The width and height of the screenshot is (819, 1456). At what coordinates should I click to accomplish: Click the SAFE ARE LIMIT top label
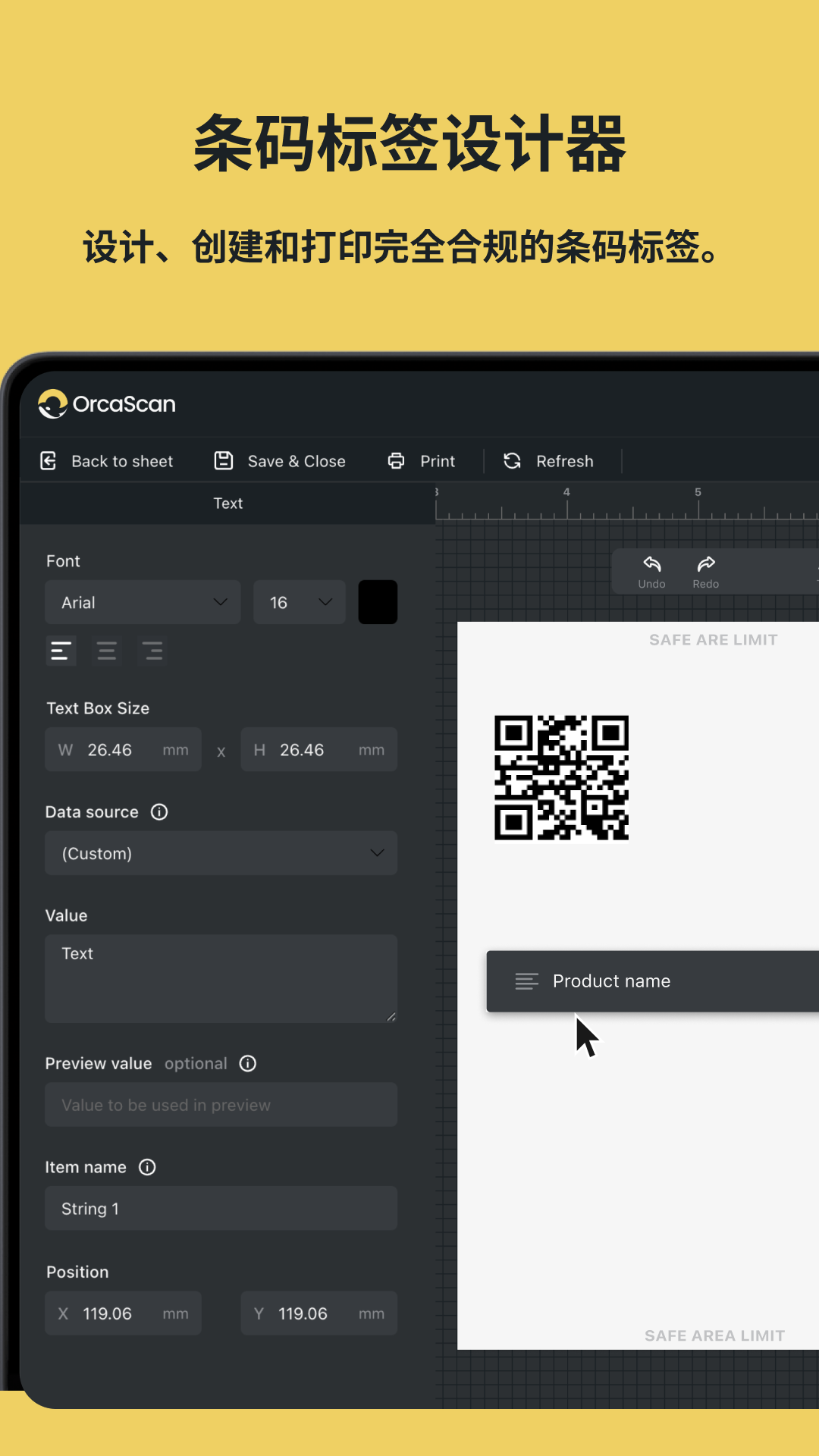pos(714,640)
